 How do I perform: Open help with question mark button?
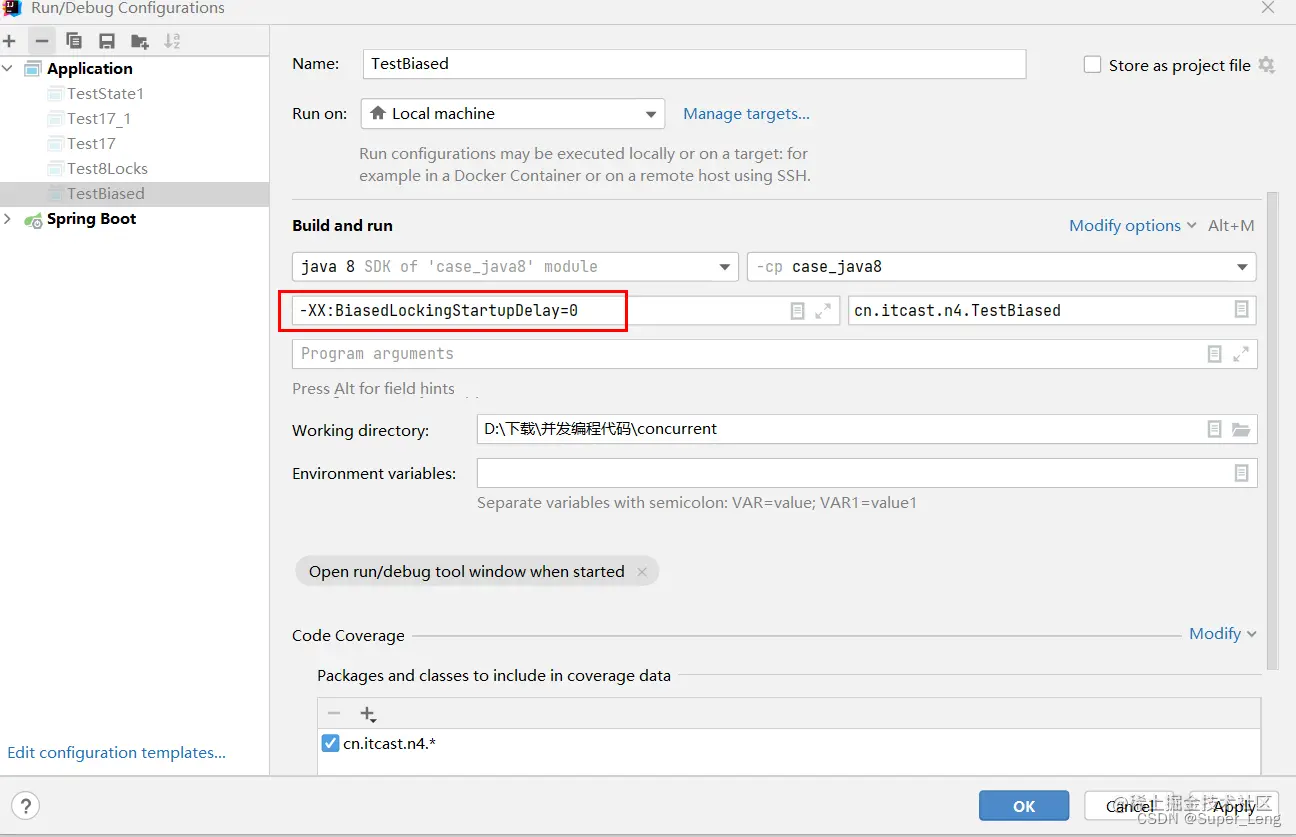click(26, 806)
